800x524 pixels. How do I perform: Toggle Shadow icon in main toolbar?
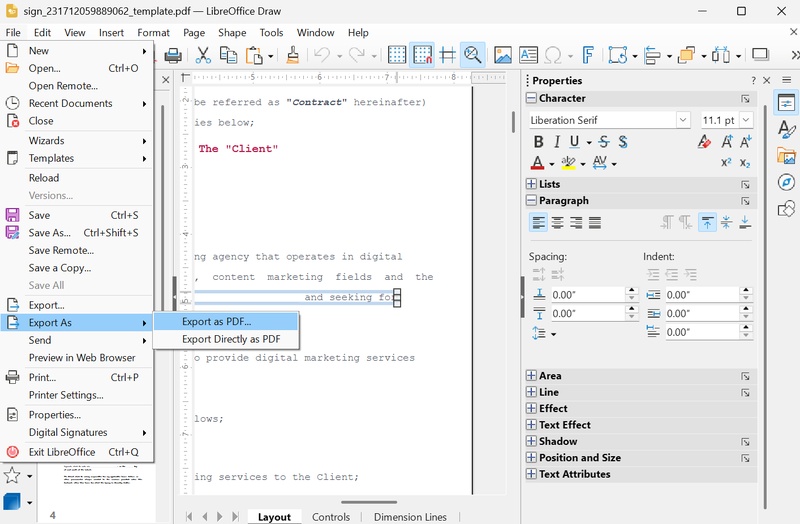click(760, 55)
